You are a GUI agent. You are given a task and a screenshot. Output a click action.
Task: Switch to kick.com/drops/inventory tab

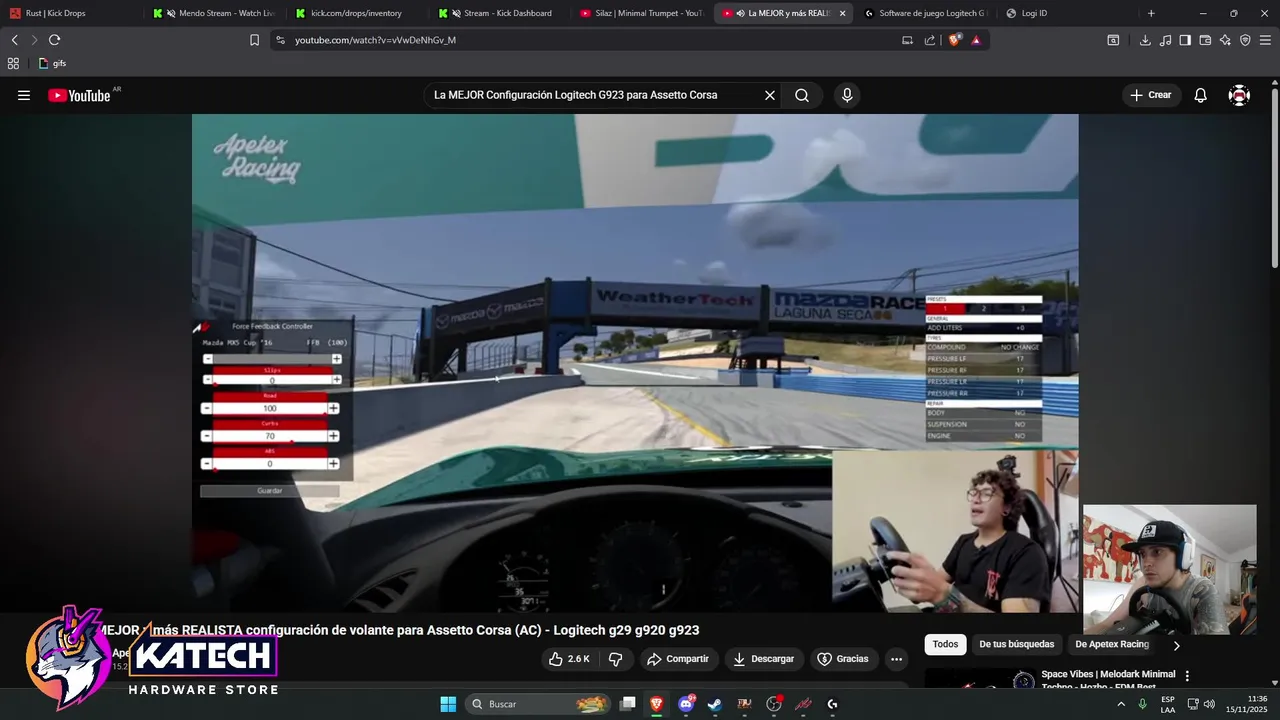pos(358,13)
